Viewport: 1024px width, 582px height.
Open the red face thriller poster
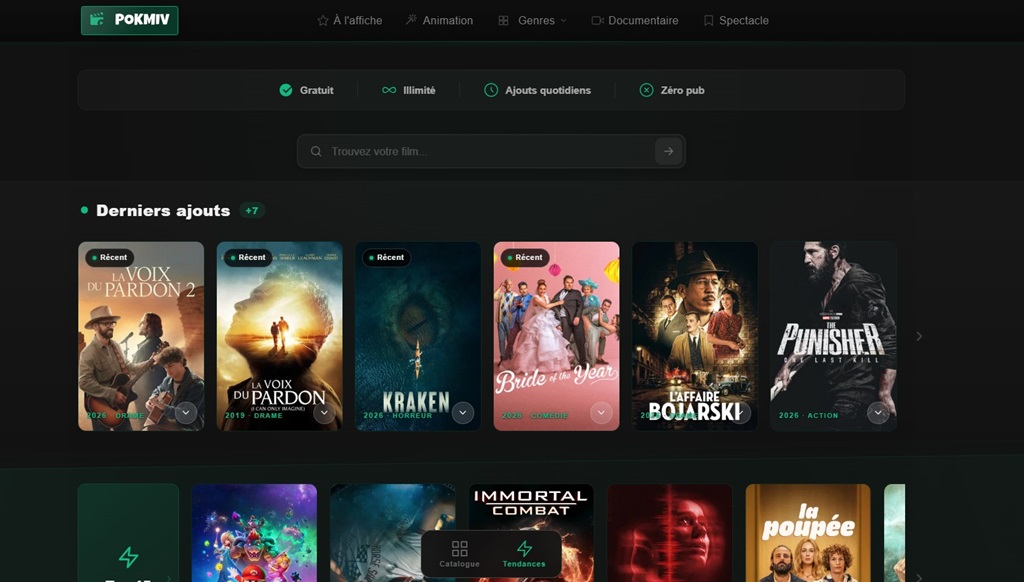669,533
